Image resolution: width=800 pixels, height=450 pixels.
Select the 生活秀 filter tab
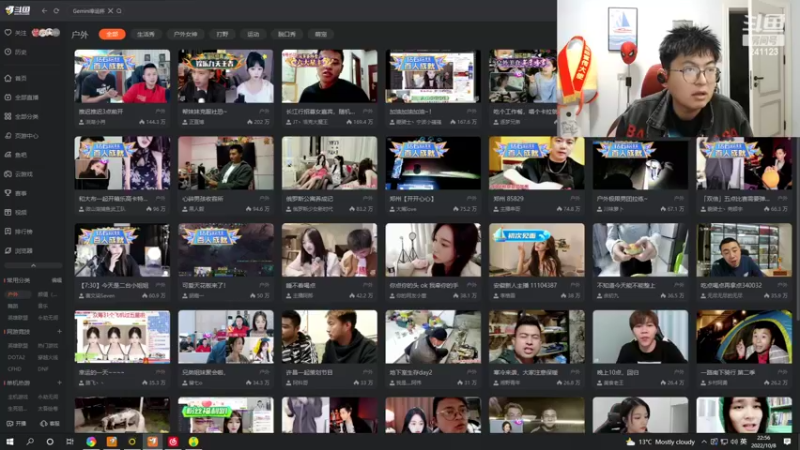coord(145,34)
